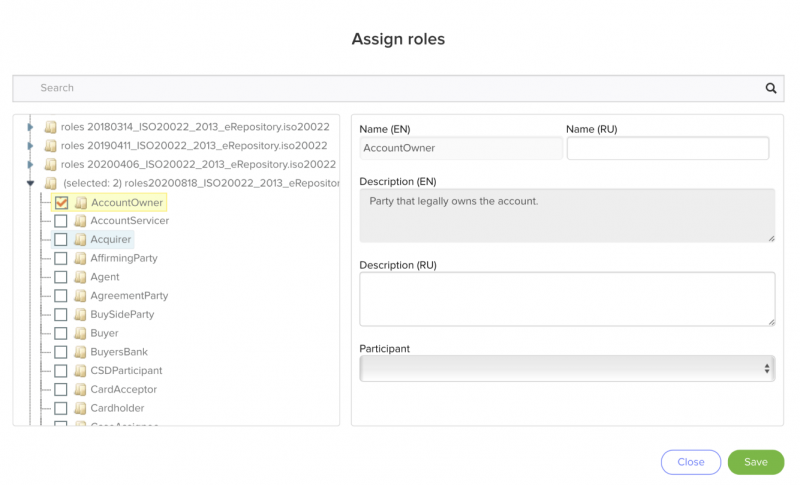Click the CardAcceptor folder icon
This screenshot has width=800, height=485.
click(x=80, y=390)
